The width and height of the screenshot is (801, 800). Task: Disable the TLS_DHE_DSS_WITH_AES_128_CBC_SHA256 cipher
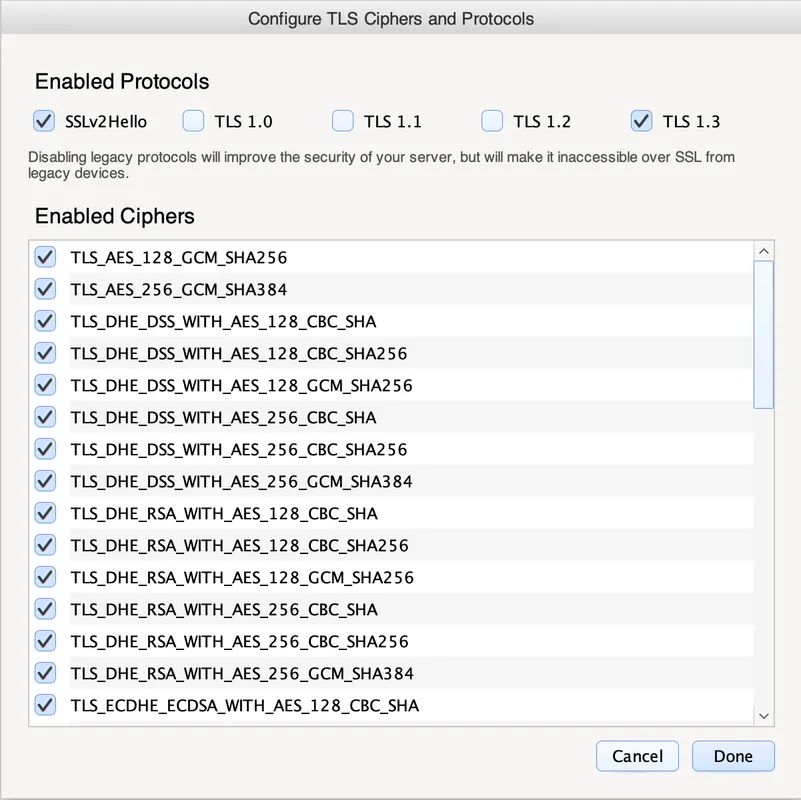45,353
